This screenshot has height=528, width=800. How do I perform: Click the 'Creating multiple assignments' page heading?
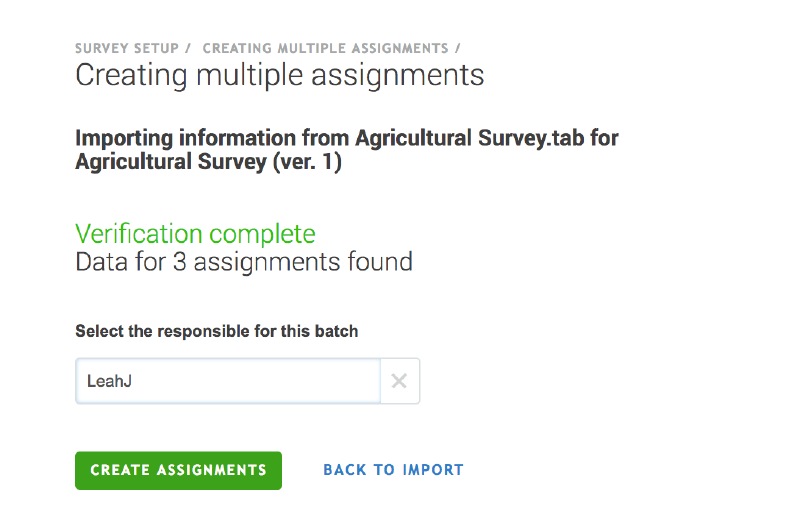tap(279, 74)
